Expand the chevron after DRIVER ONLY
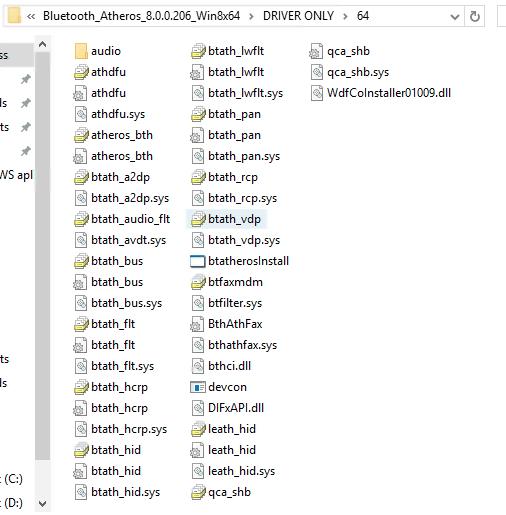506x515 pixels. (345, 16)
